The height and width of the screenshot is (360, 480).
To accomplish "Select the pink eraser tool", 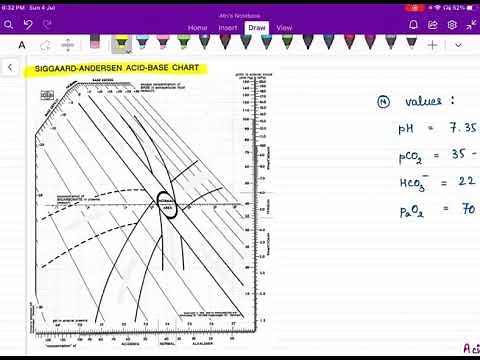I will (x=95, y=42).
